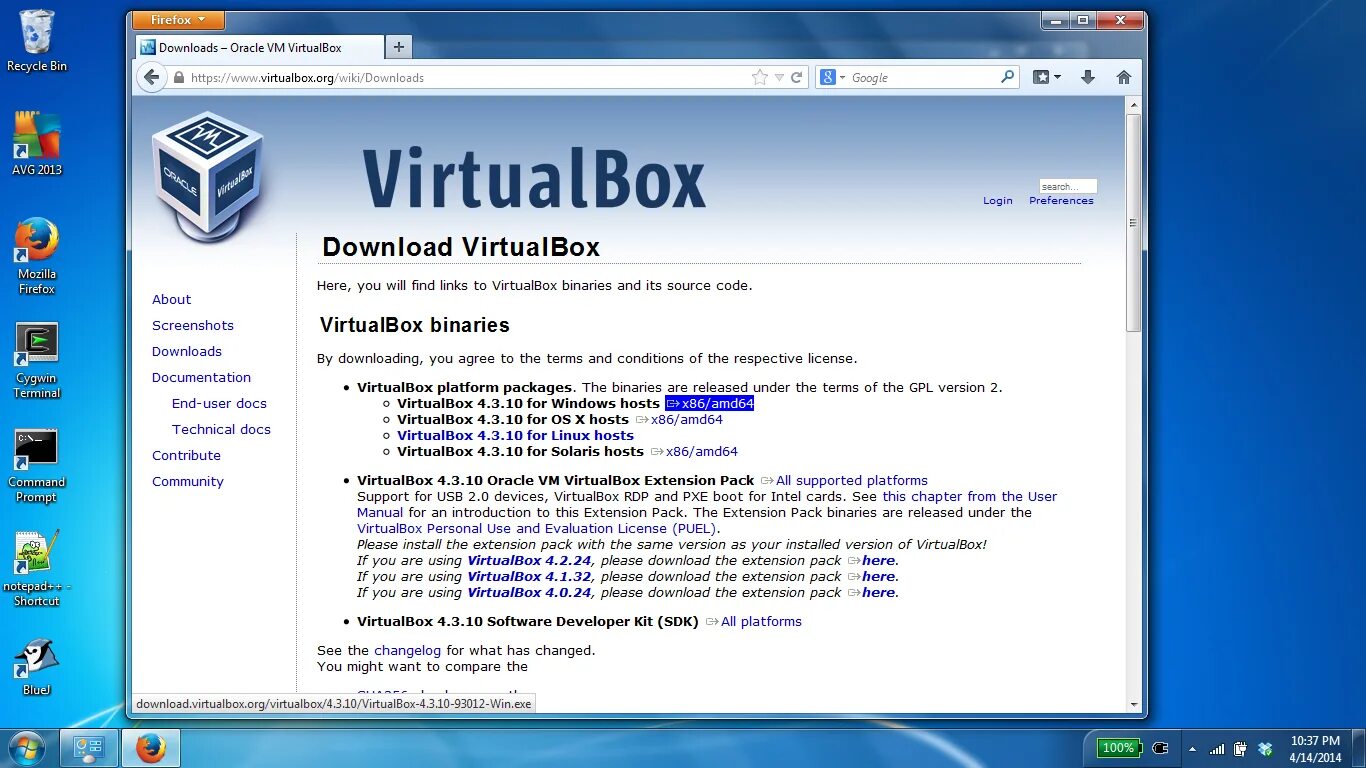Click the page vertical scrollbar thumb
The height and width of the screenshot is (768, 1366).
click(x=1133, y=222)
